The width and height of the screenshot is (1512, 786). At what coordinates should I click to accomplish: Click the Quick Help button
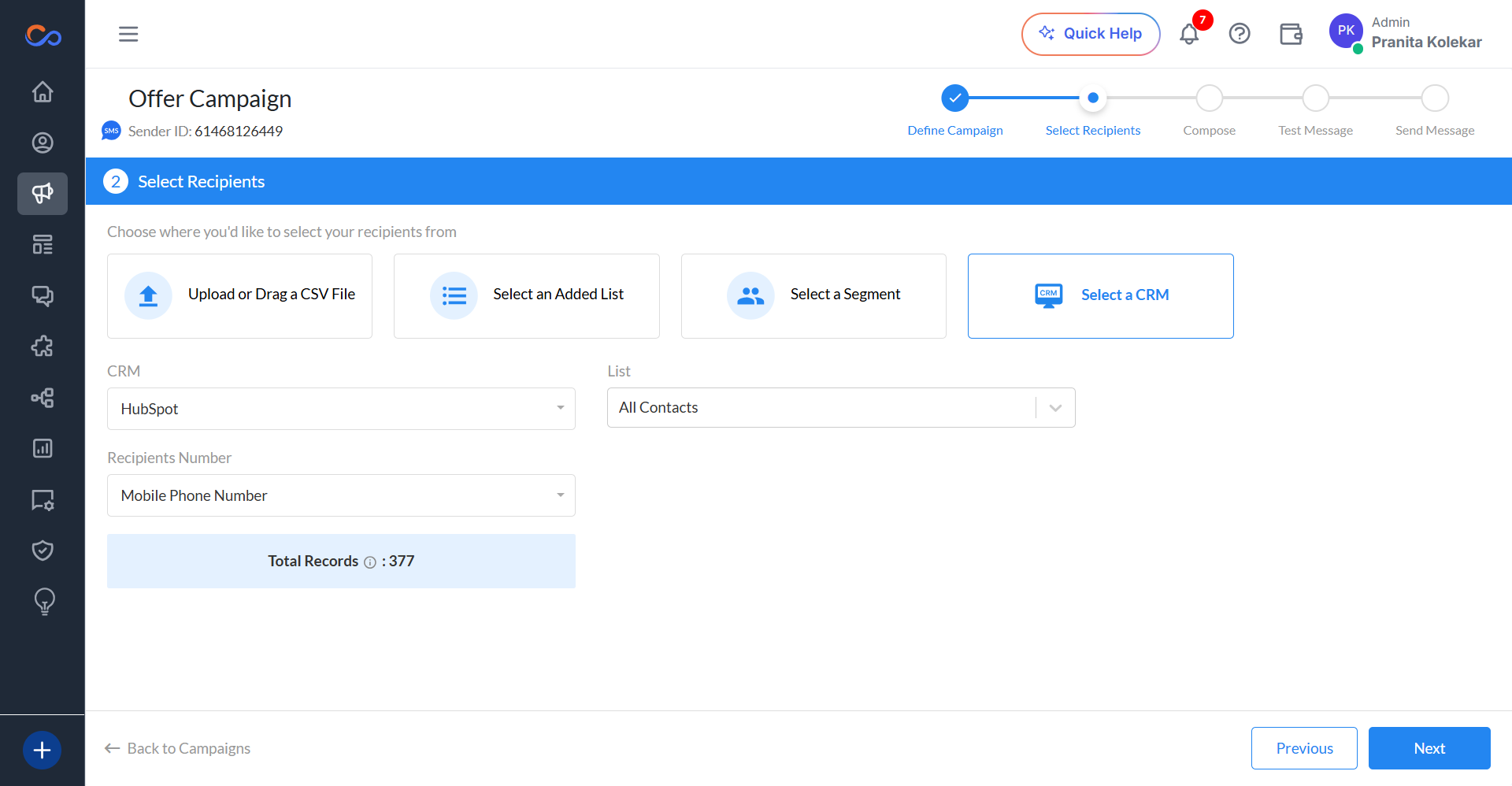tap(1091, 34)
